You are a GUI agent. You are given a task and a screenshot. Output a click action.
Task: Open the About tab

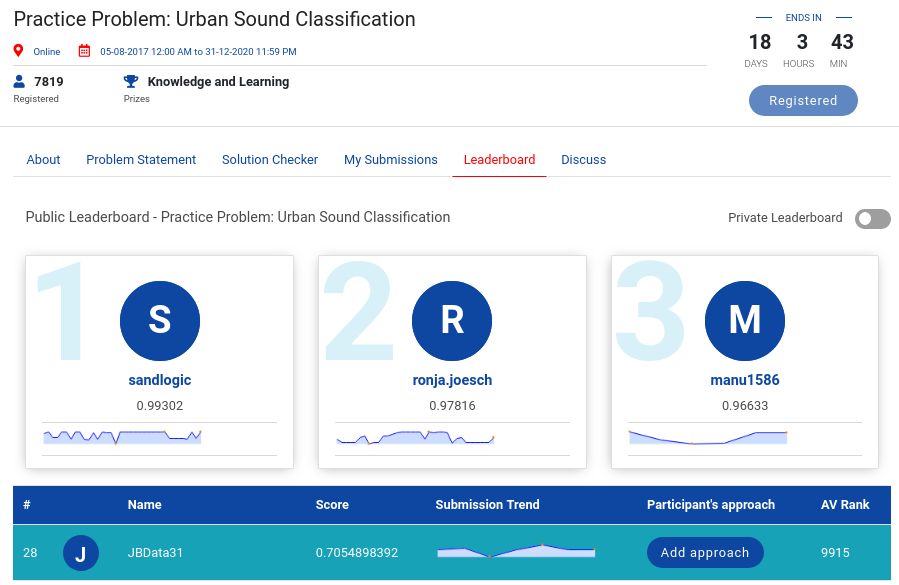click(43, 159)
